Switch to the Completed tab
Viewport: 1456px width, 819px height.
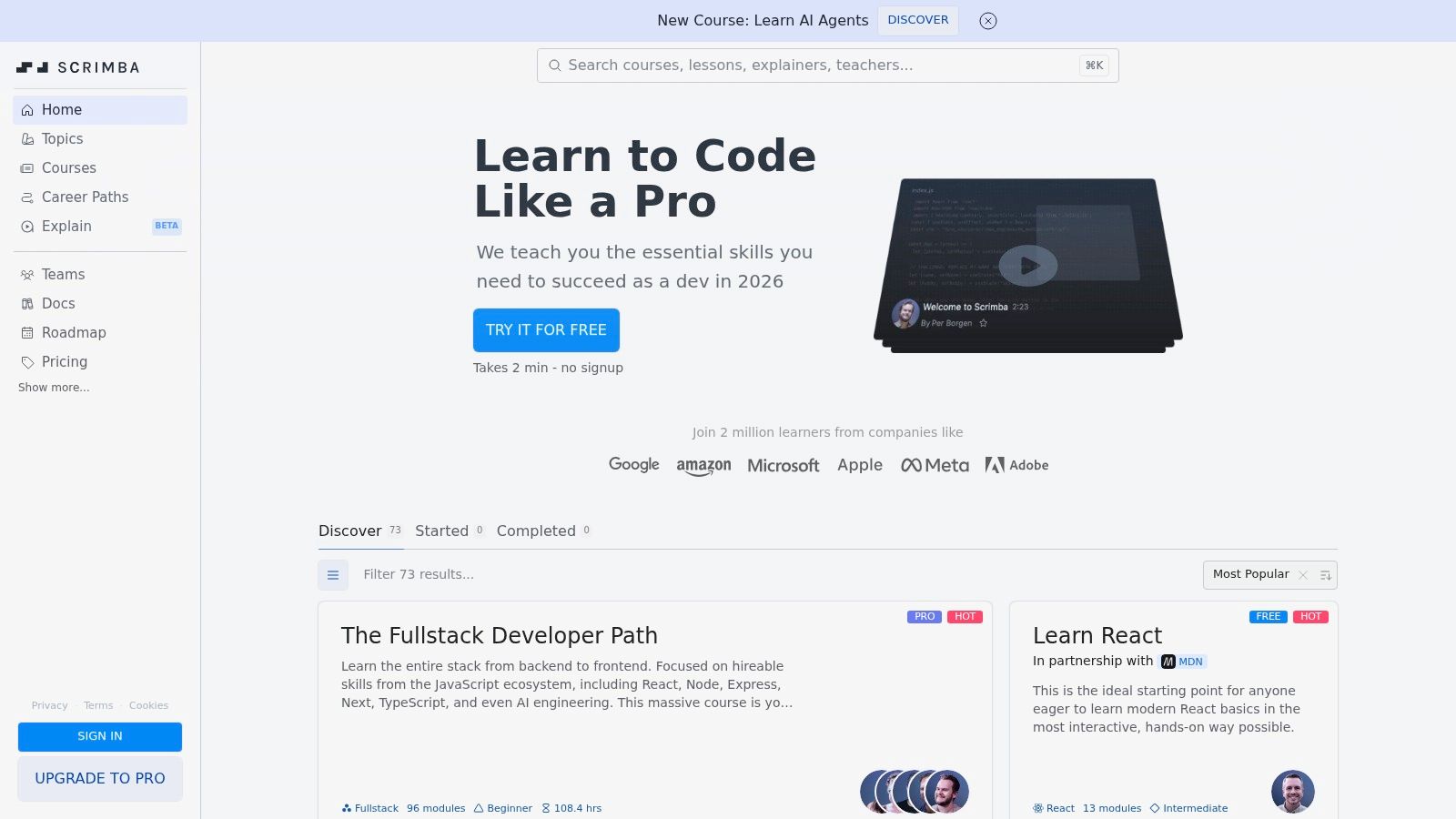pyautogui.click(x=543, y=531)
